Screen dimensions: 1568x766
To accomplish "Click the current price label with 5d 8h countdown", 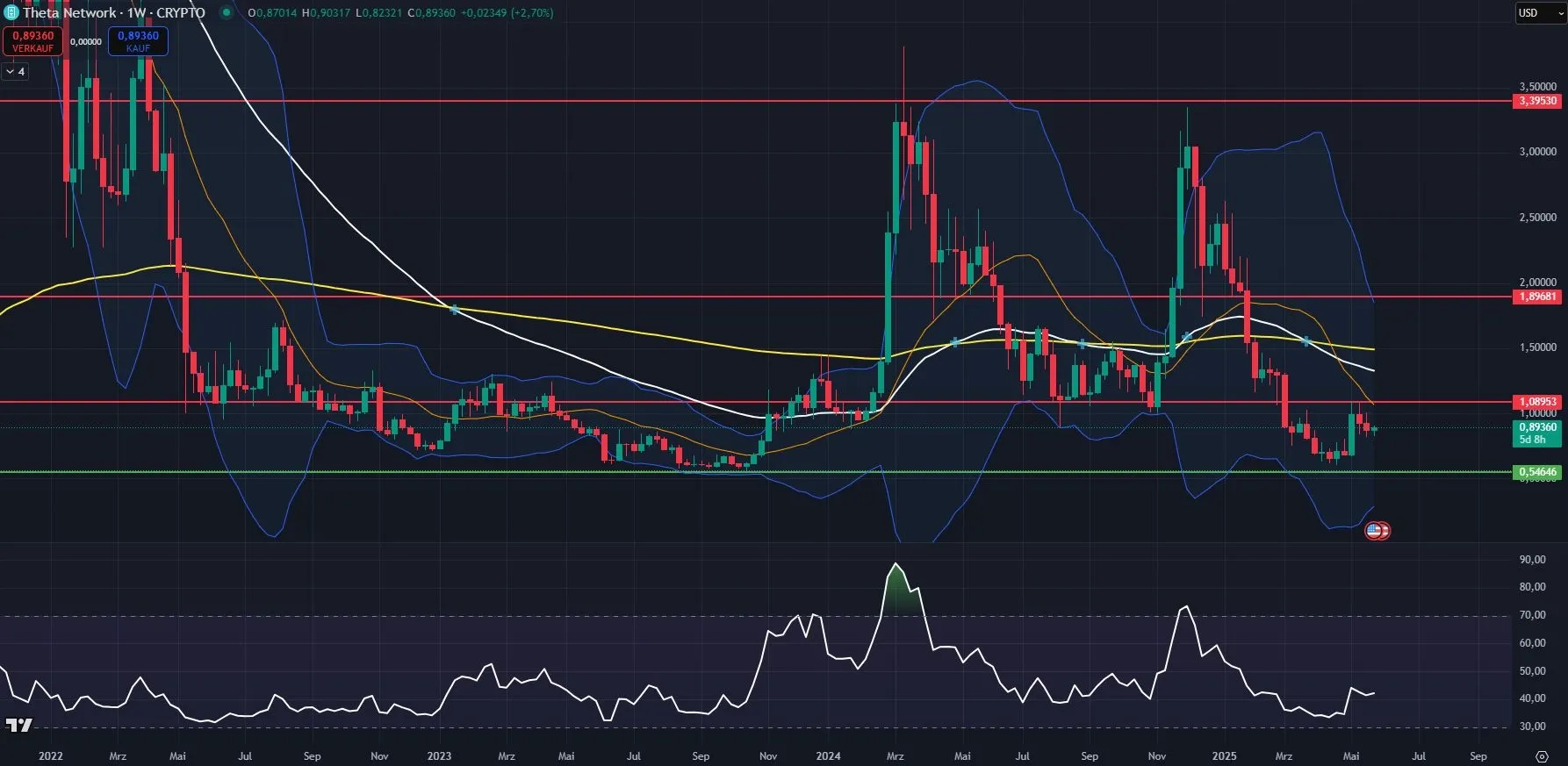I will tap(1537, 433).
